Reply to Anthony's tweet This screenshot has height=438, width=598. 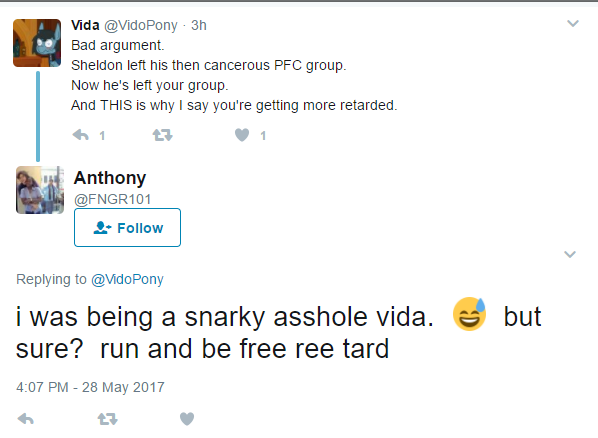click(26, 419)
